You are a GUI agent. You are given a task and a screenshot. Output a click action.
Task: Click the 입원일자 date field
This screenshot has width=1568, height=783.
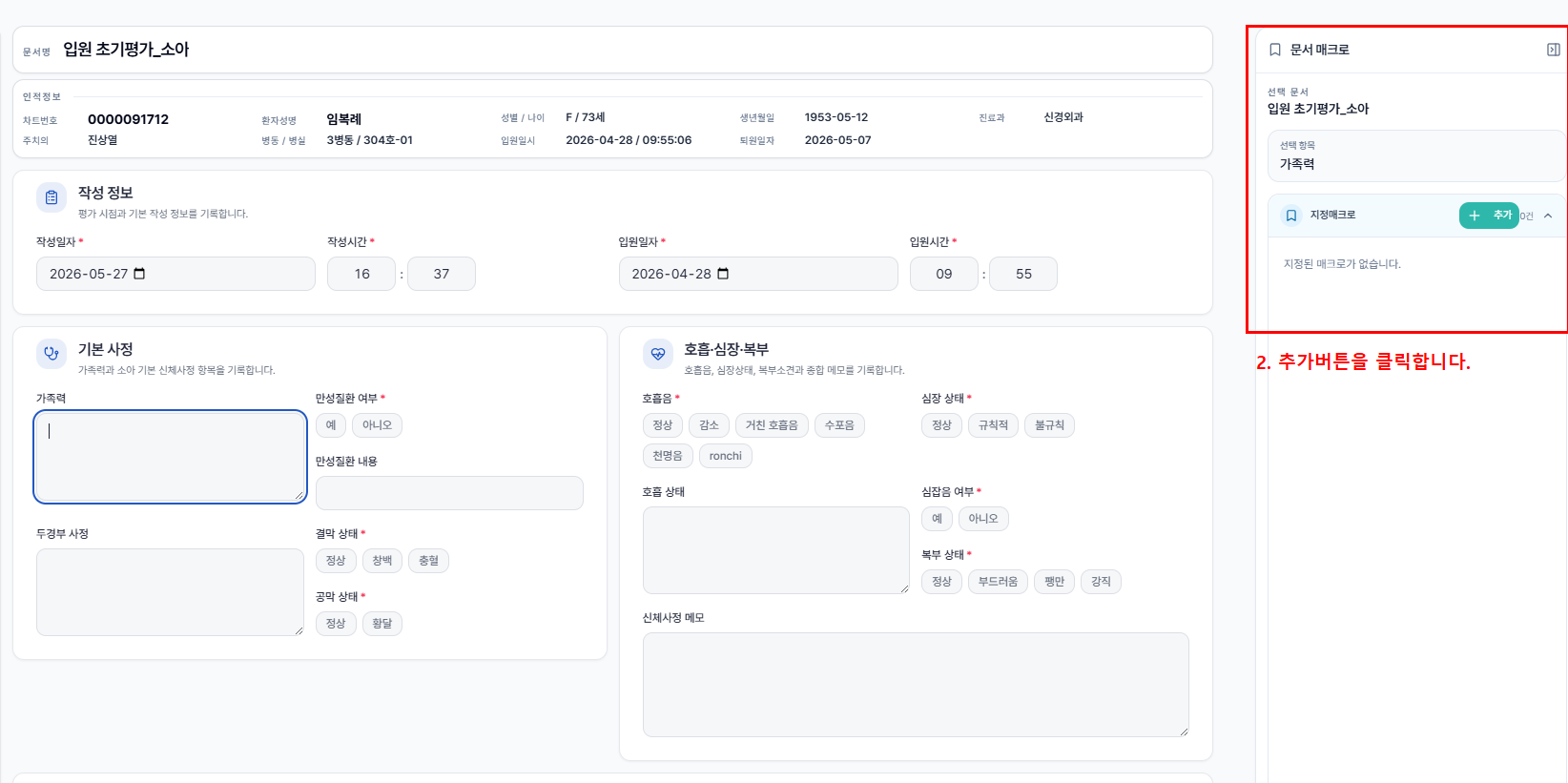758,274
